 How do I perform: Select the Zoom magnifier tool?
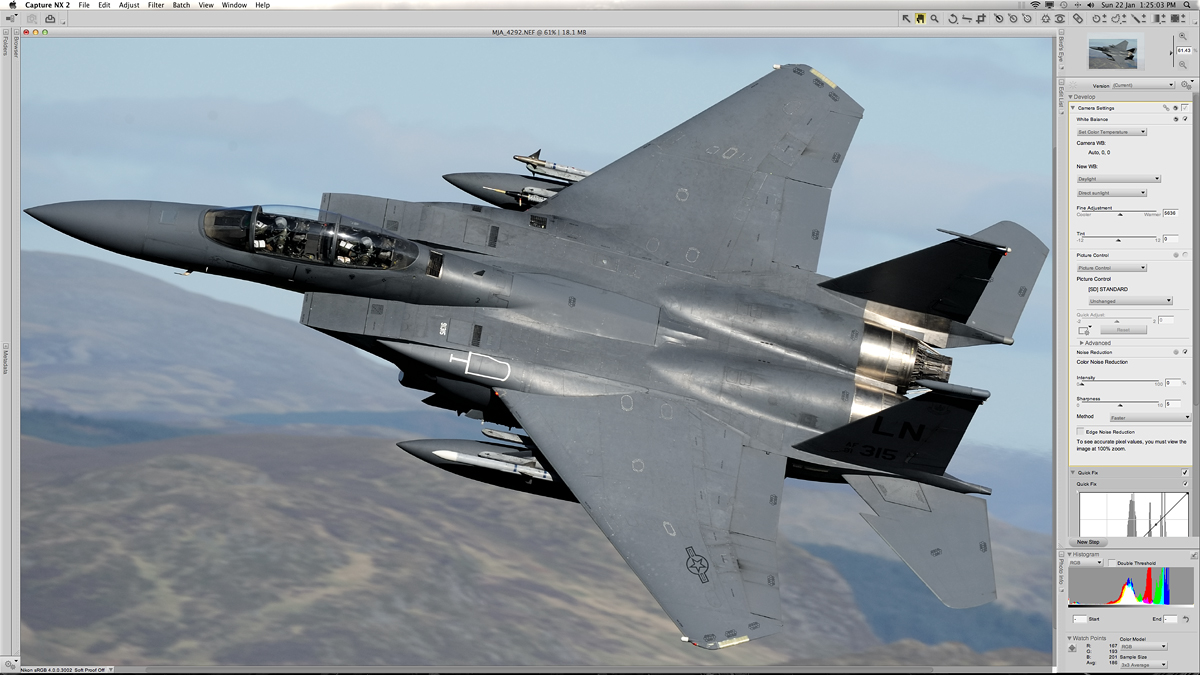coord(935,19)
